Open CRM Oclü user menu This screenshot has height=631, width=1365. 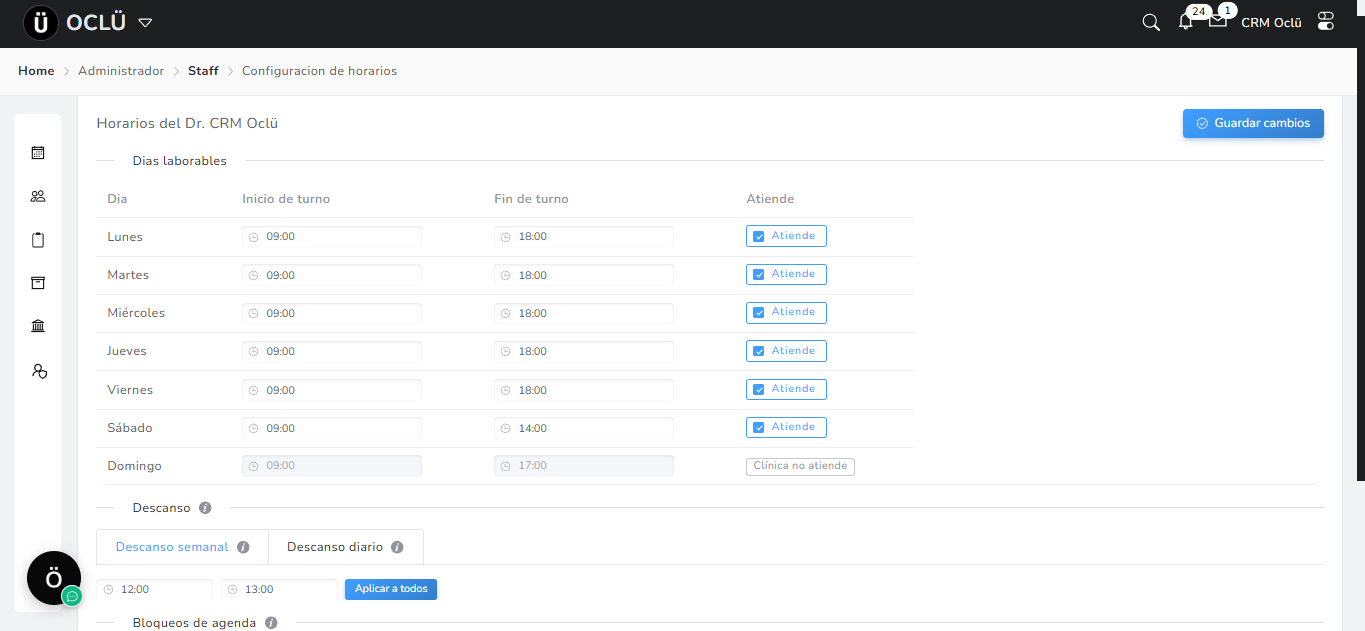point(1271,22)
